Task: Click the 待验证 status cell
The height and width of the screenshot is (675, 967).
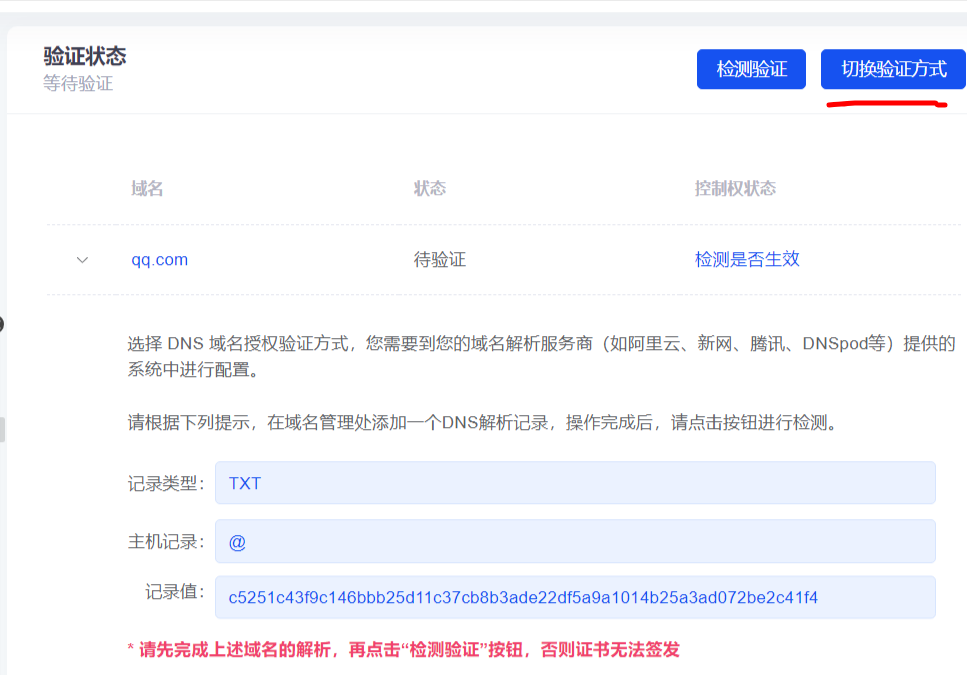Action: tap(440, 260)
